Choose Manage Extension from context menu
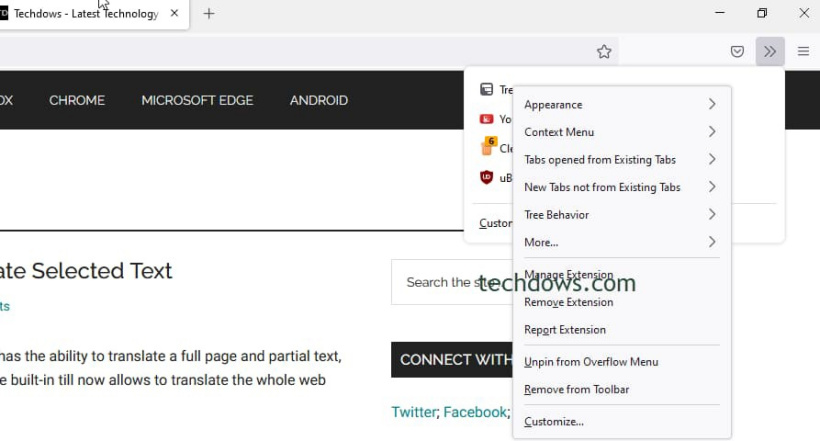Image resolution: width=820 pixels, height=441 pixels. tap(622, 275)
